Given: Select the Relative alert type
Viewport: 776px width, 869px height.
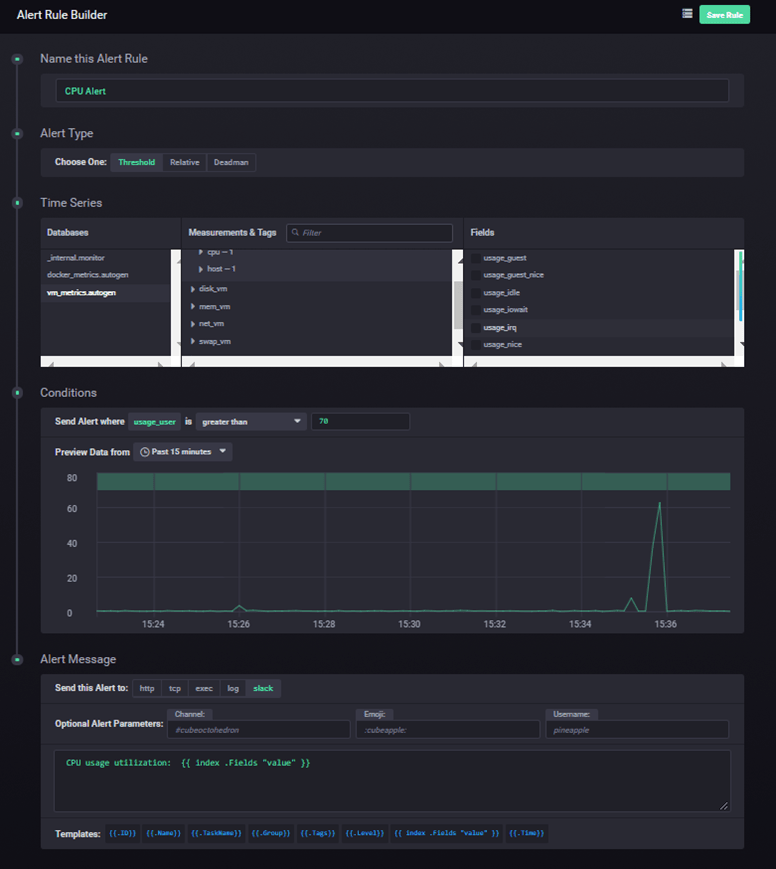Looking at the screenshot, I should click(184, 162).
